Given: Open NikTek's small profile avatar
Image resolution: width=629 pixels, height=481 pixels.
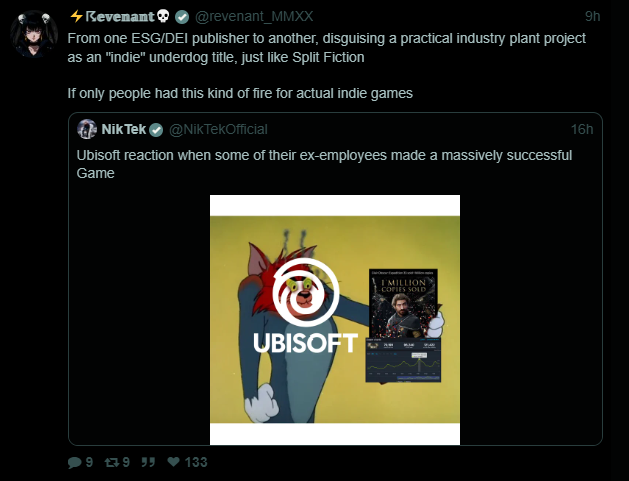Looking at the screenshot, I should 87,129.
